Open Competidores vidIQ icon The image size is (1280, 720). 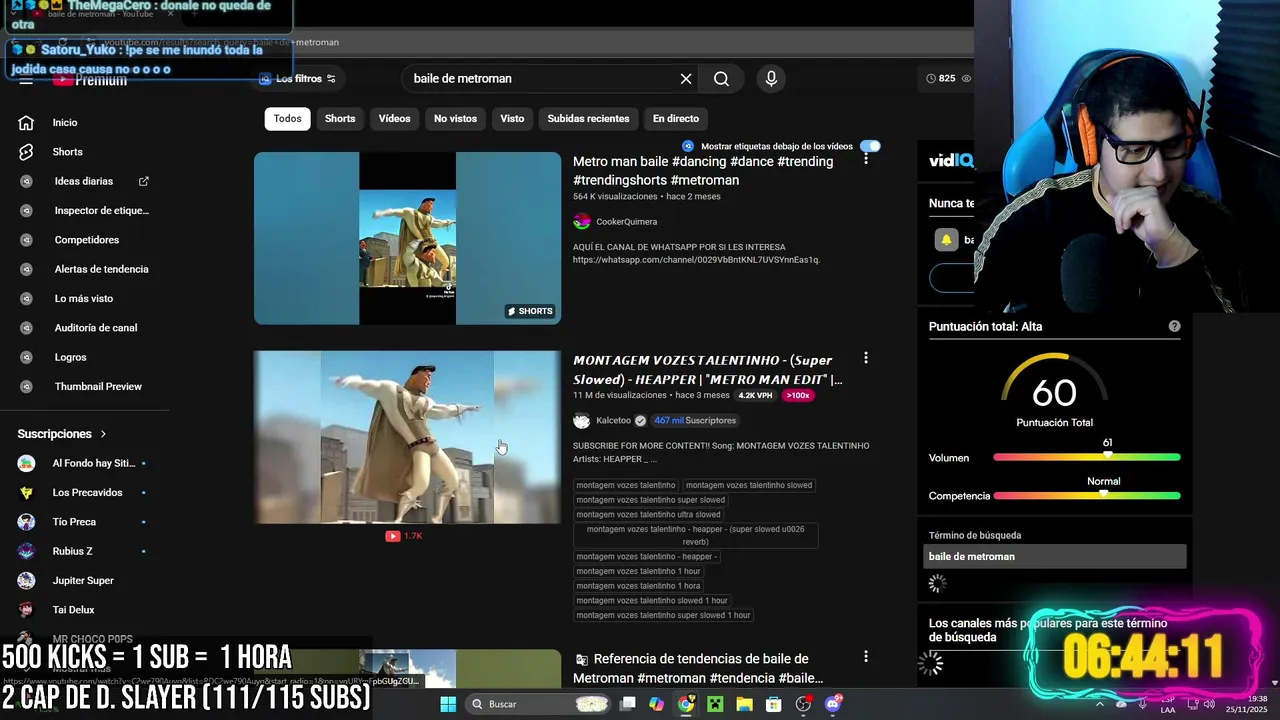[27, 240]
